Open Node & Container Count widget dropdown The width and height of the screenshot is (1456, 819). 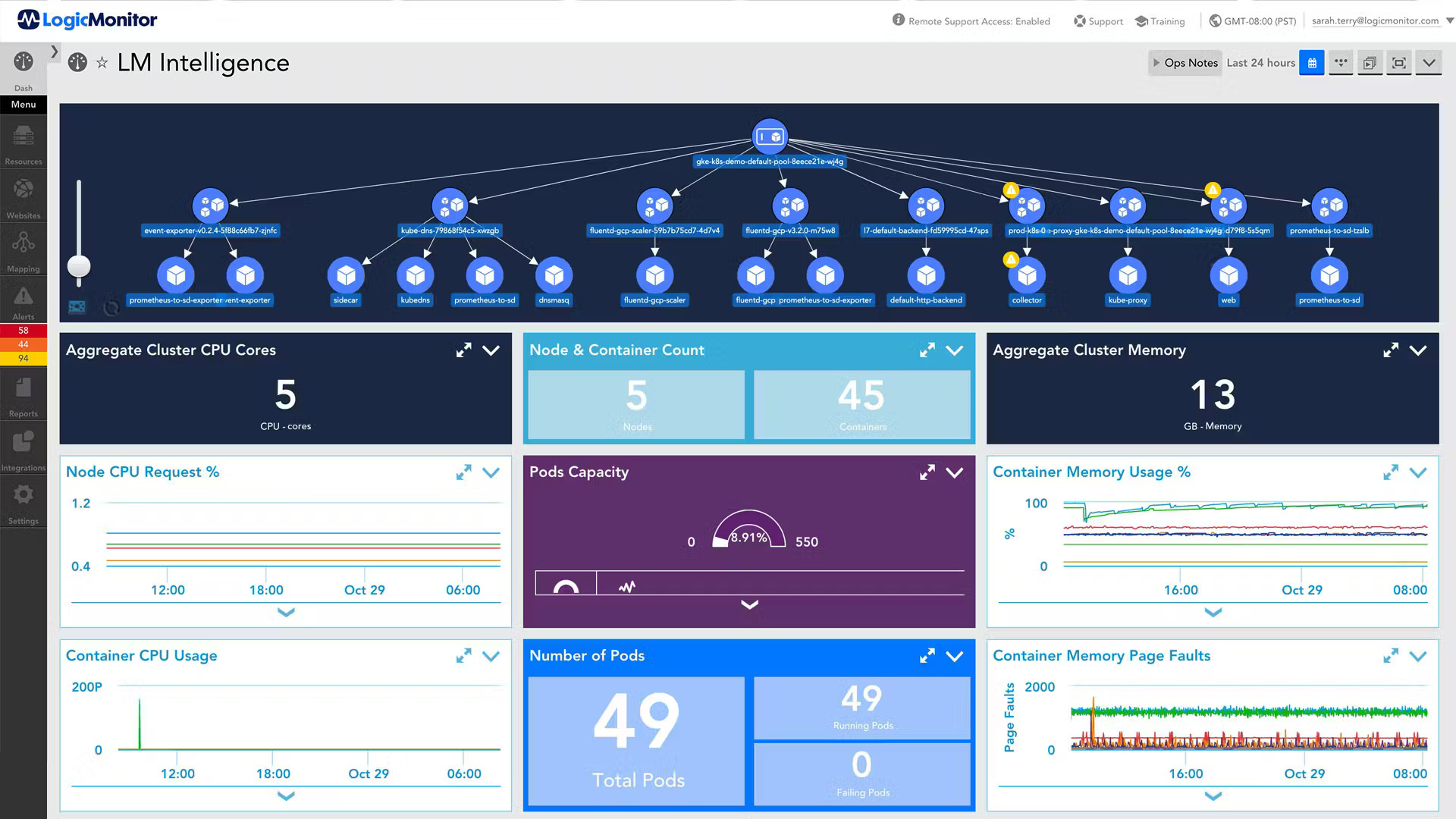point(955,350)
